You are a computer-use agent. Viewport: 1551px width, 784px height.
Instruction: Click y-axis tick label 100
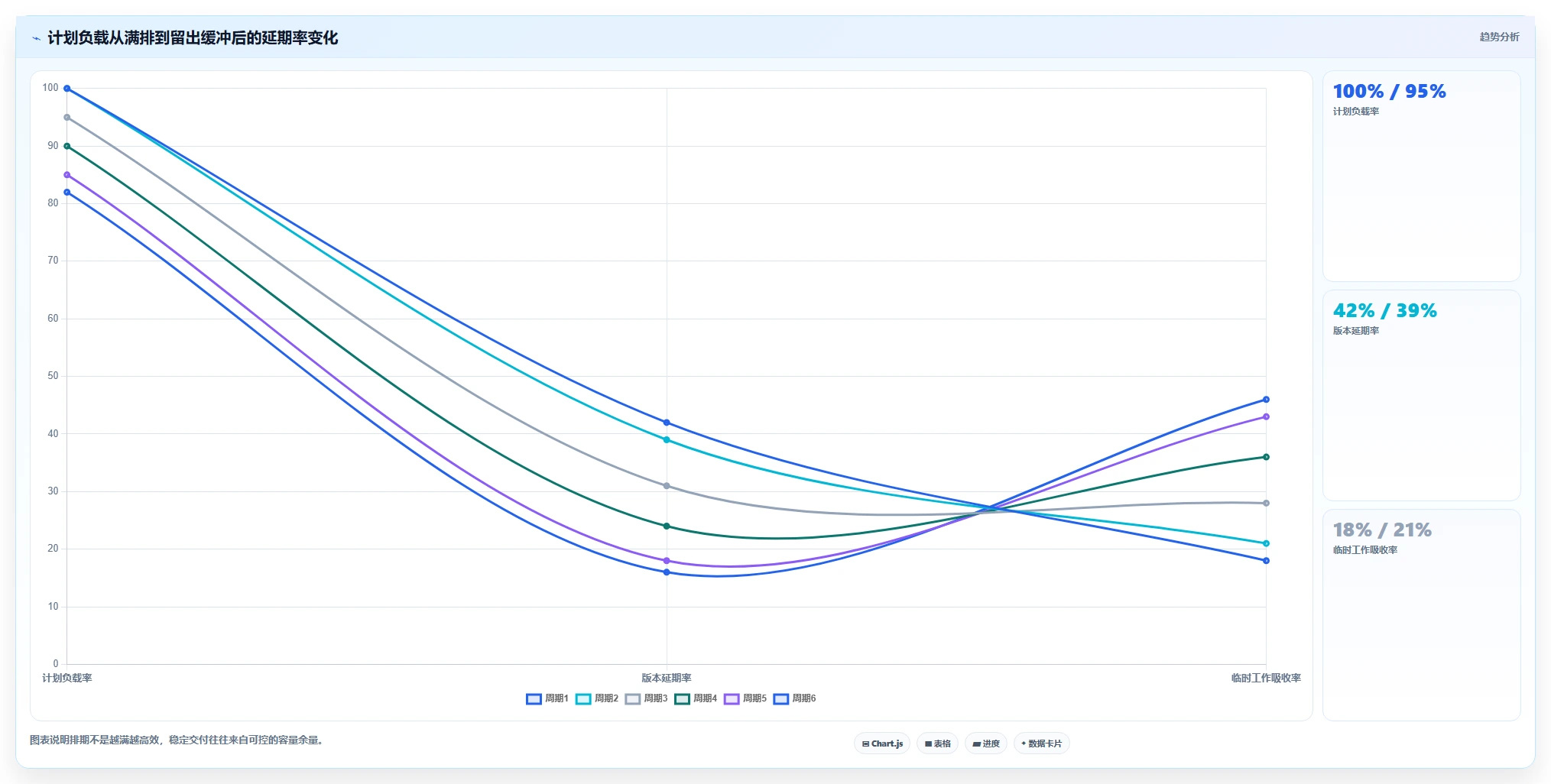coord(50,88)
